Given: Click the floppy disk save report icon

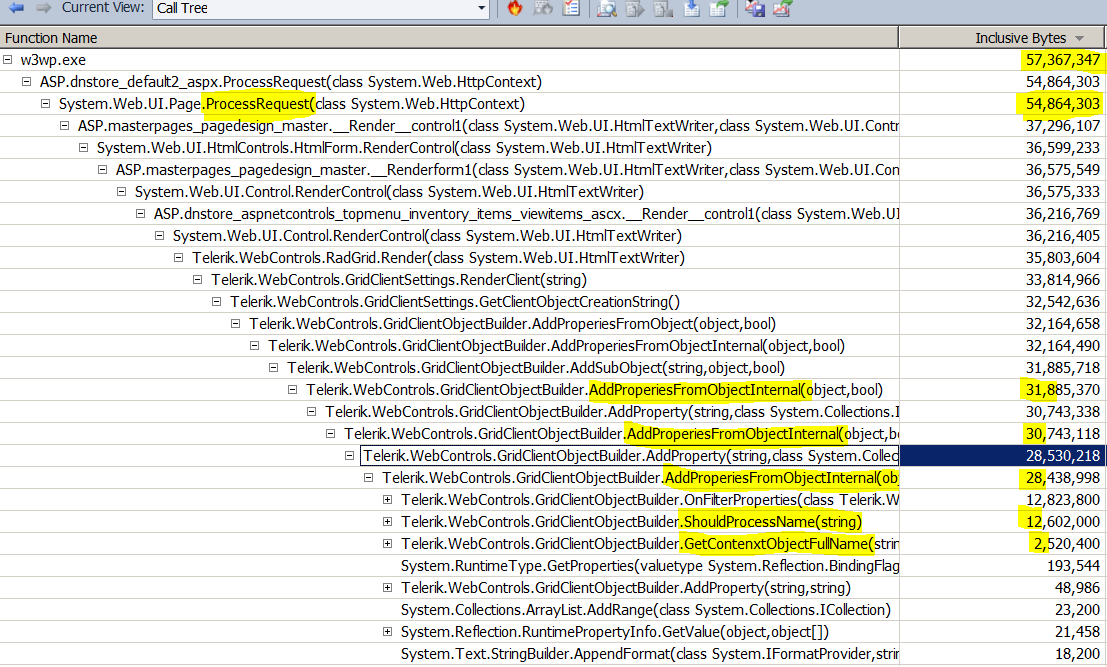Looking at the screenshot, I should coord(755,8).
